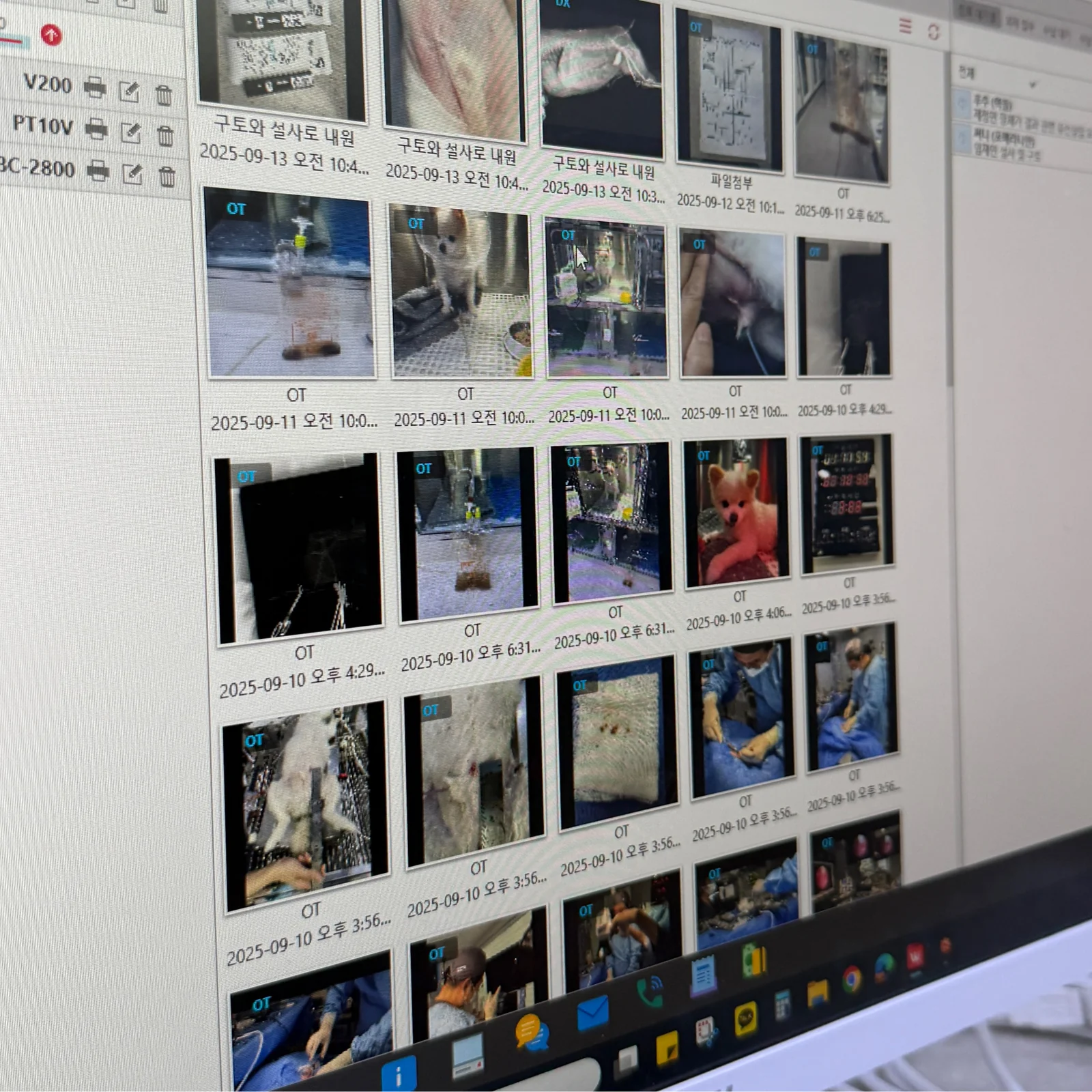Click the 파일첨부 label text
The height and width of the screenshot is (1092, 1092).
732,182
